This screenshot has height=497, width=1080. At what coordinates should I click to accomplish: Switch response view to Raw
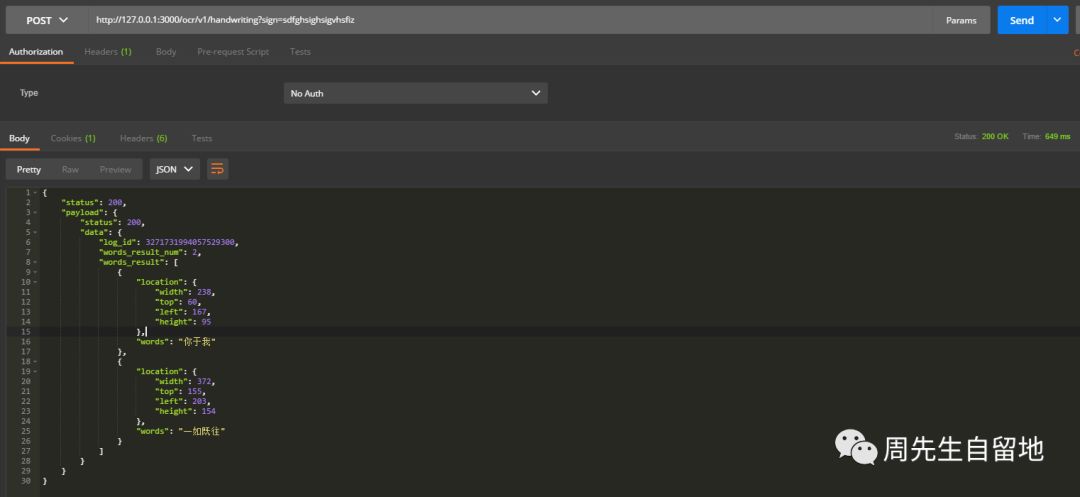pyautogui.click(x=70, y=169)
